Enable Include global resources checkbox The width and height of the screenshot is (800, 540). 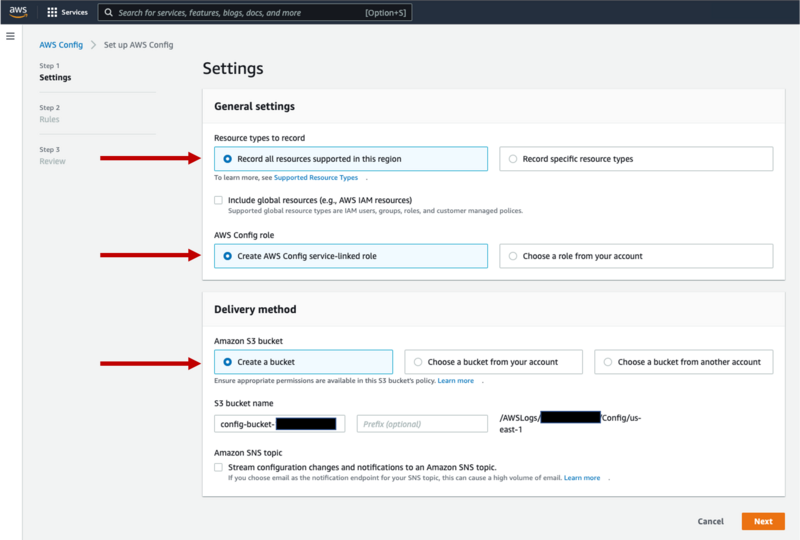218,200
